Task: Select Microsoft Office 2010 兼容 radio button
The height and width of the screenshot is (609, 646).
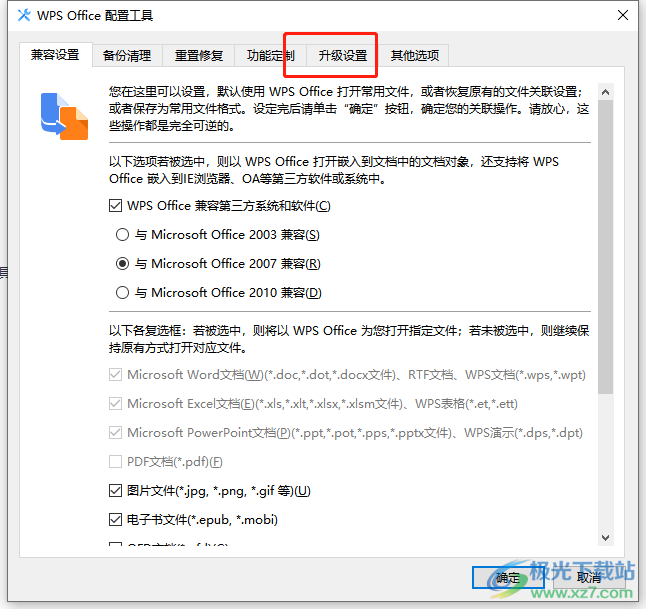Action: tap(122, 293)
